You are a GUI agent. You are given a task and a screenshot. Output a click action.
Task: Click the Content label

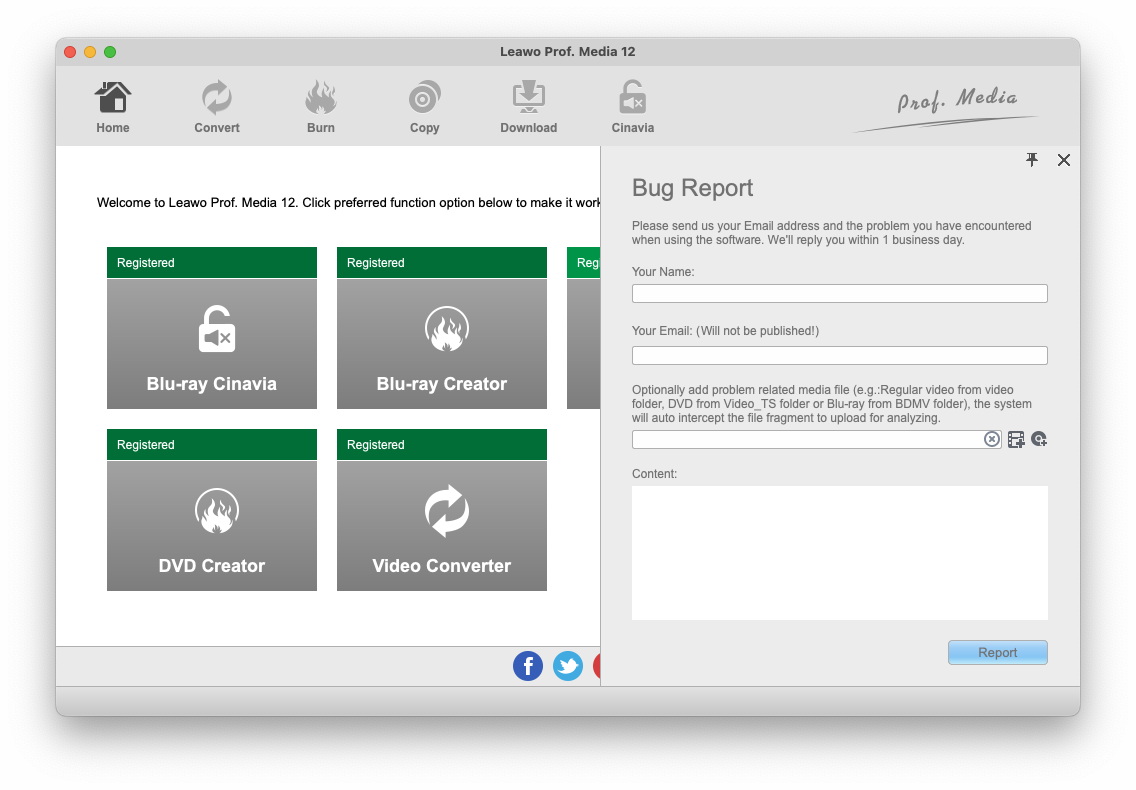[654, 474]
